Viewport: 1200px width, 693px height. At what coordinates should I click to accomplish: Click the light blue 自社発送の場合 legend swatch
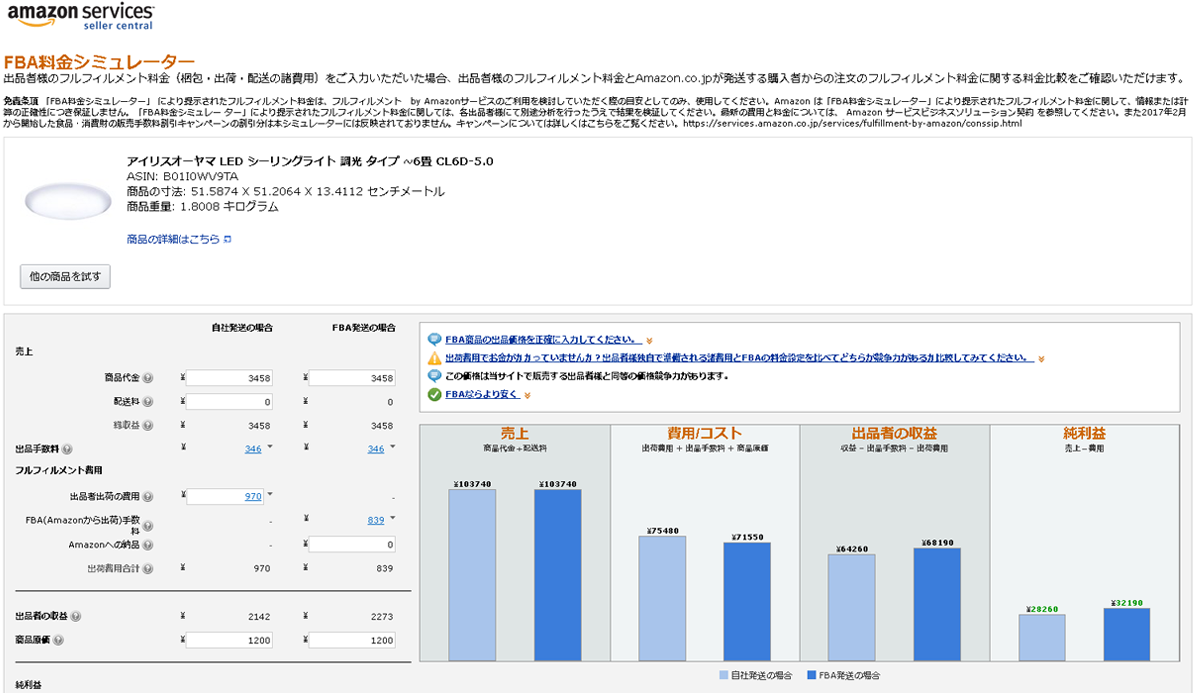coord(724,676)
